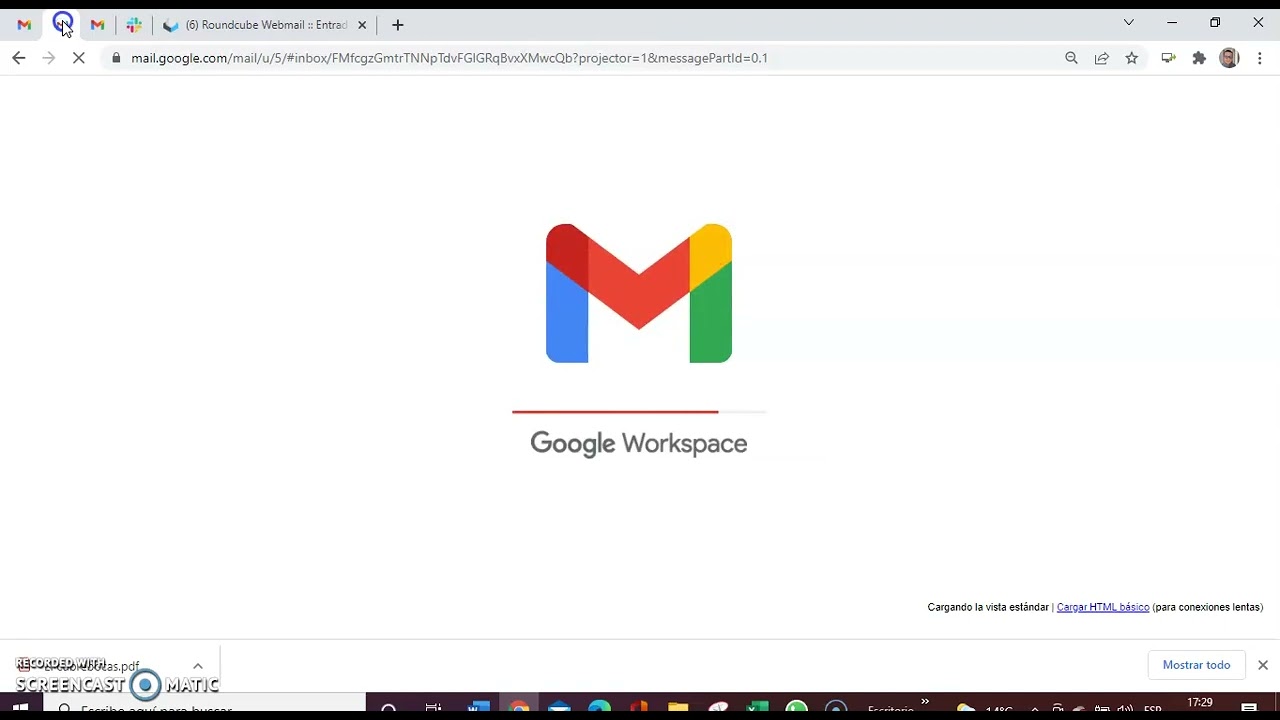The width and height of the screenshot is (1280, 720).
Task: Go back to the previous page
Action: coord(18,58)
